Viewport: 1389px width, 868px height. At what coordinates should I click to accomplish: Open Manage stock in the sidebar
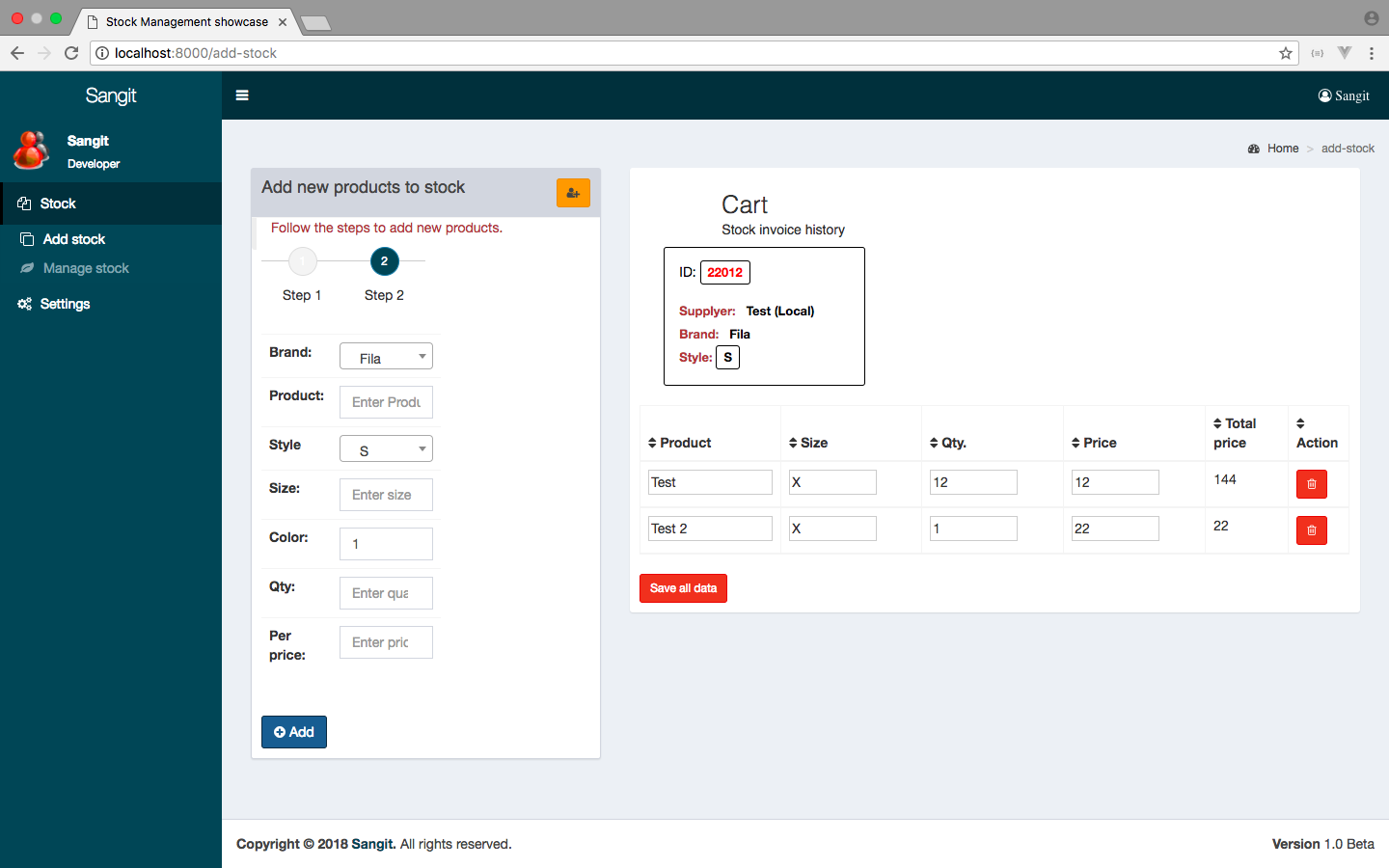[x=86, y=268]
